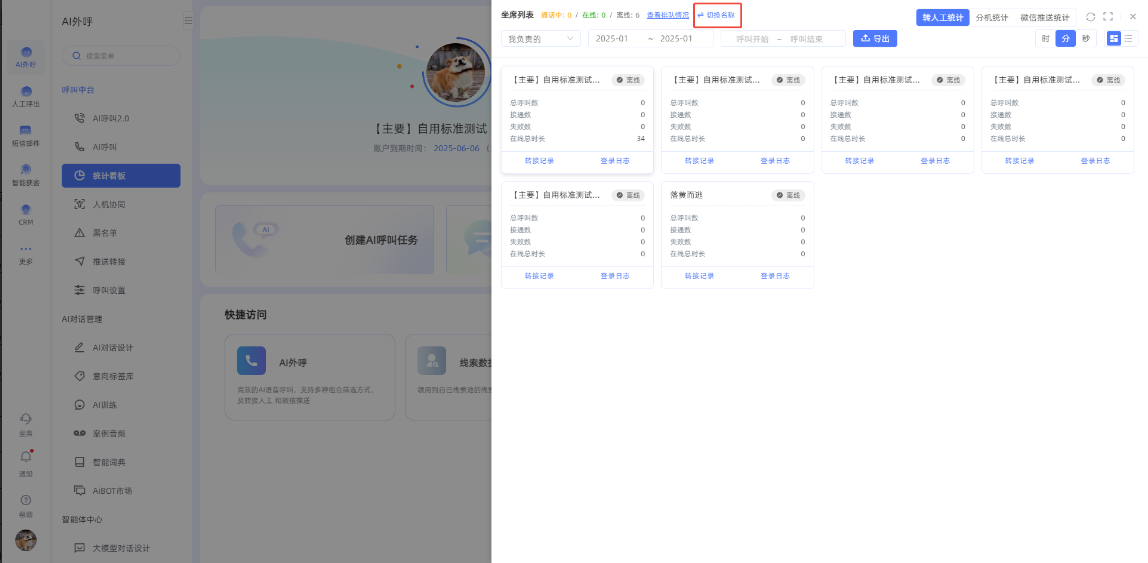The height and width of the screenshot is (563, 1148).
Task: Click the refresh icon in panel header
Action: point(1090,17)
